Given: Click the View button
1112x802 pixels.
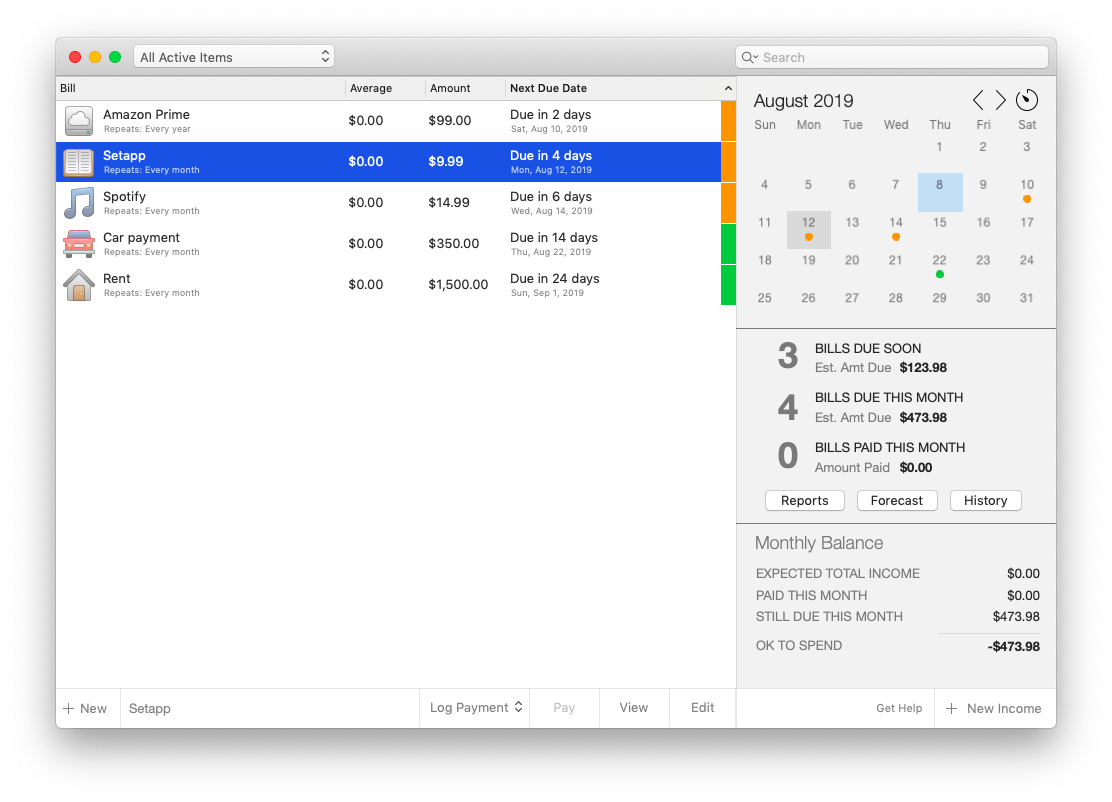Looking at the screenshot, I should (634, 708).
